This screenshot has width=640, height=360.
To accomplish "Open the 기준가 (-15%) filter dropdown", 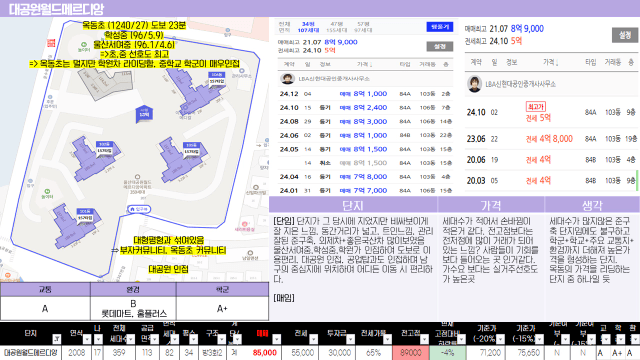I will (539, 339).
